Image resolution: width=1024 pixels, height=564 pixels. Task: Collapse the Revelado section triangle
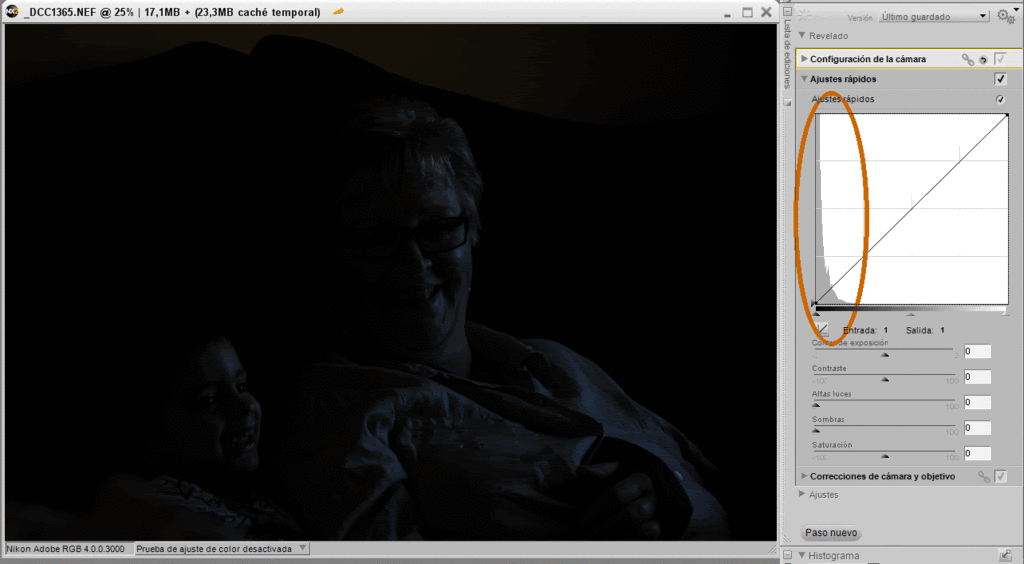point(803,35)
